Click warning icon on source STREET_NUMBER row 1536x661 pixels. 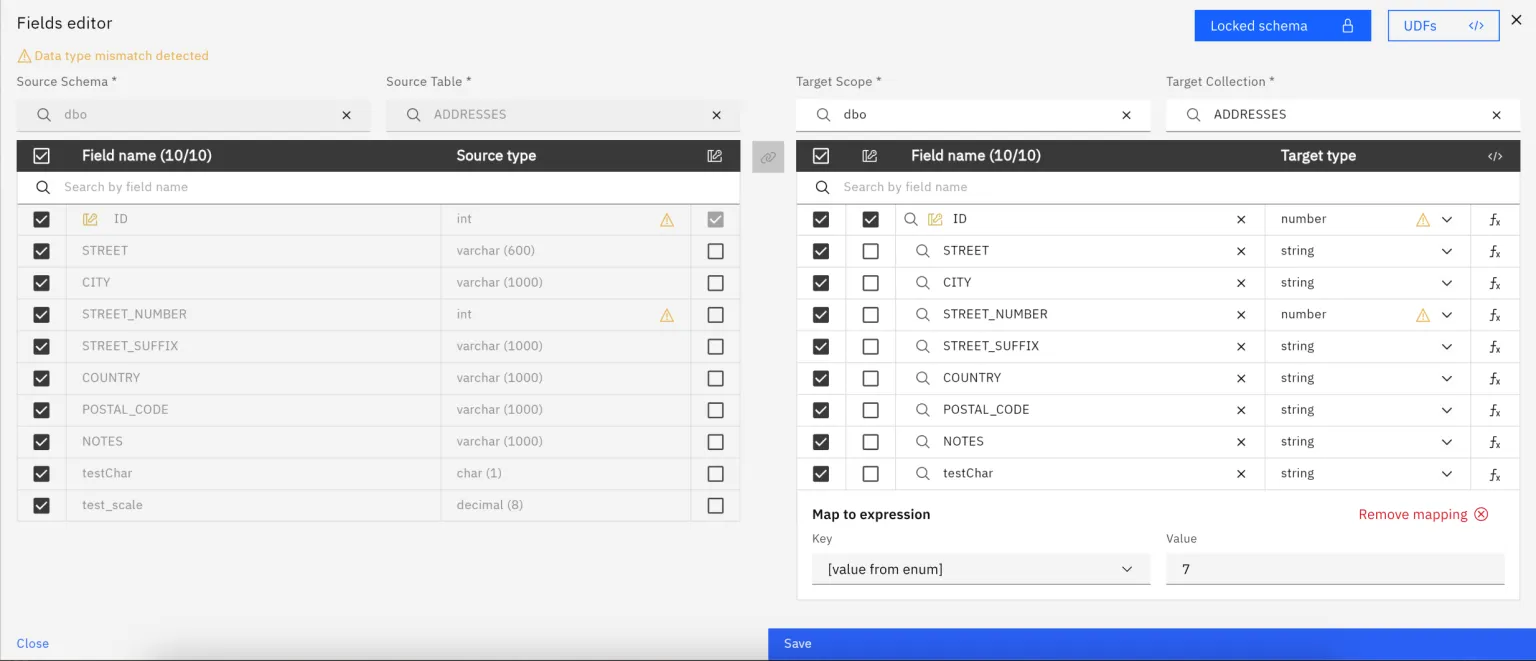(x=667, y=315)
